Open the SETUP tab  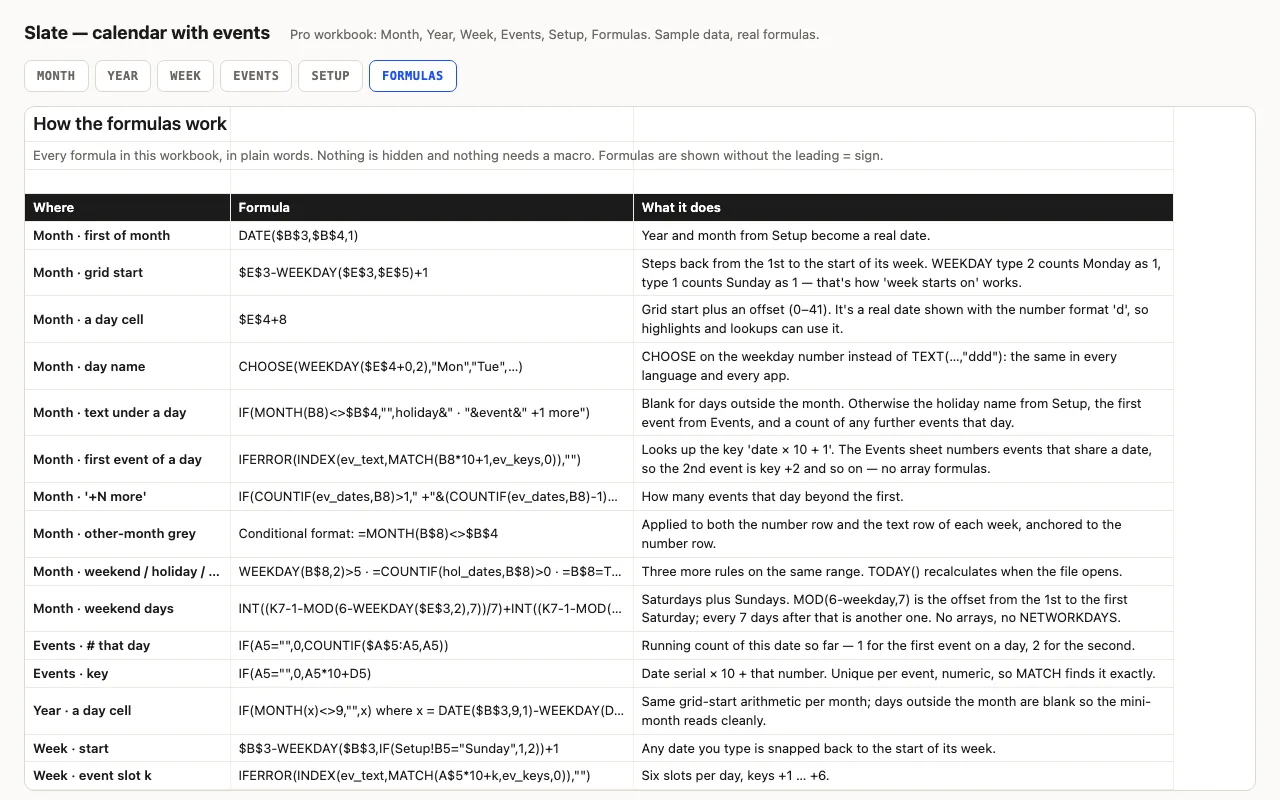[x=330, y=76]
